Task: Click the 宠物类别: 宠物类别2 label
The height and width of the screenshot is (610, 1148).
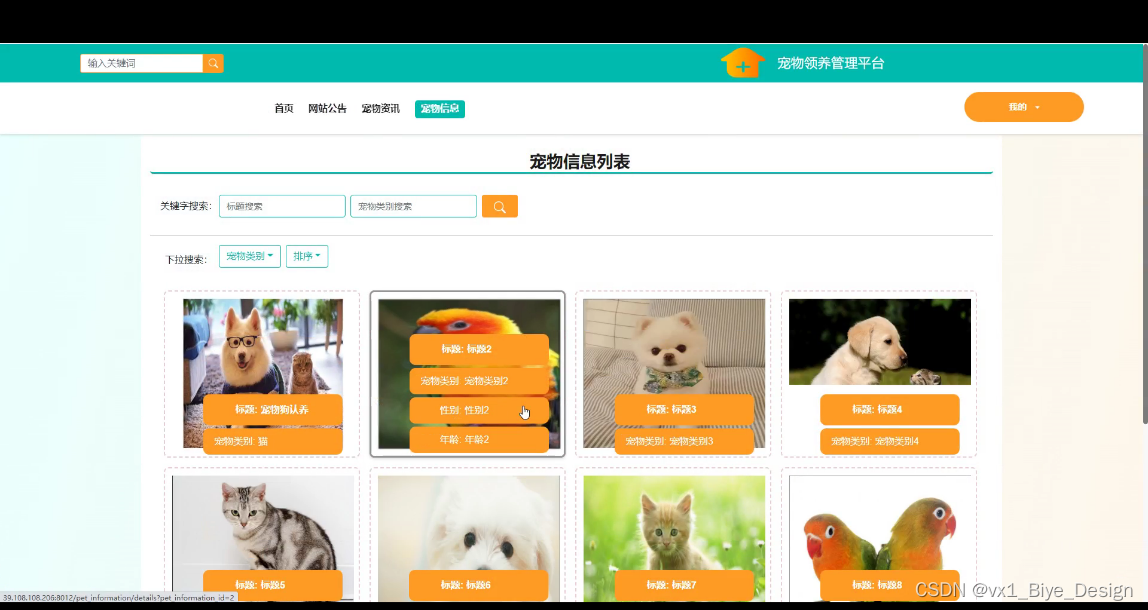Action: tap(479, 381)
